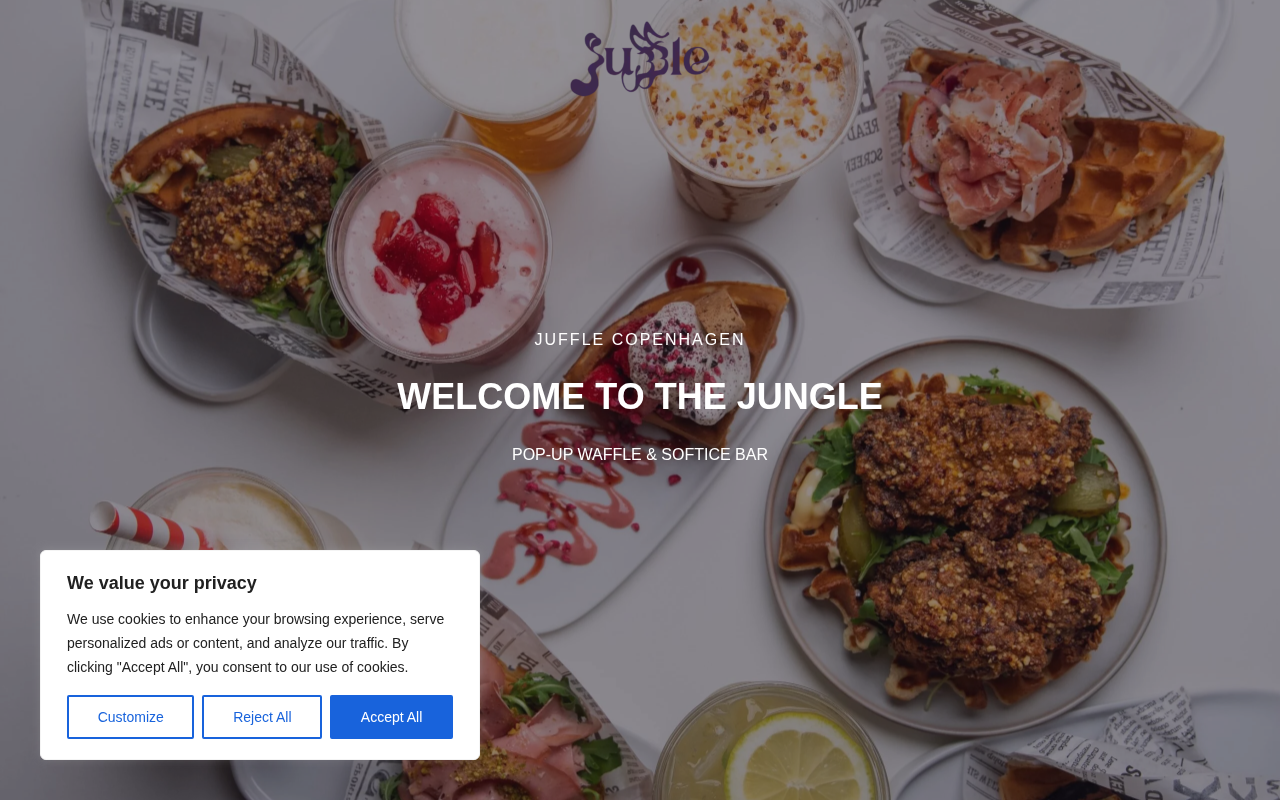Image resolution: width=1280 pixels, height=800 pixels.
Task: Select the JUFFLE COPENHAGEN subtitle text
Action: [640, 340]
